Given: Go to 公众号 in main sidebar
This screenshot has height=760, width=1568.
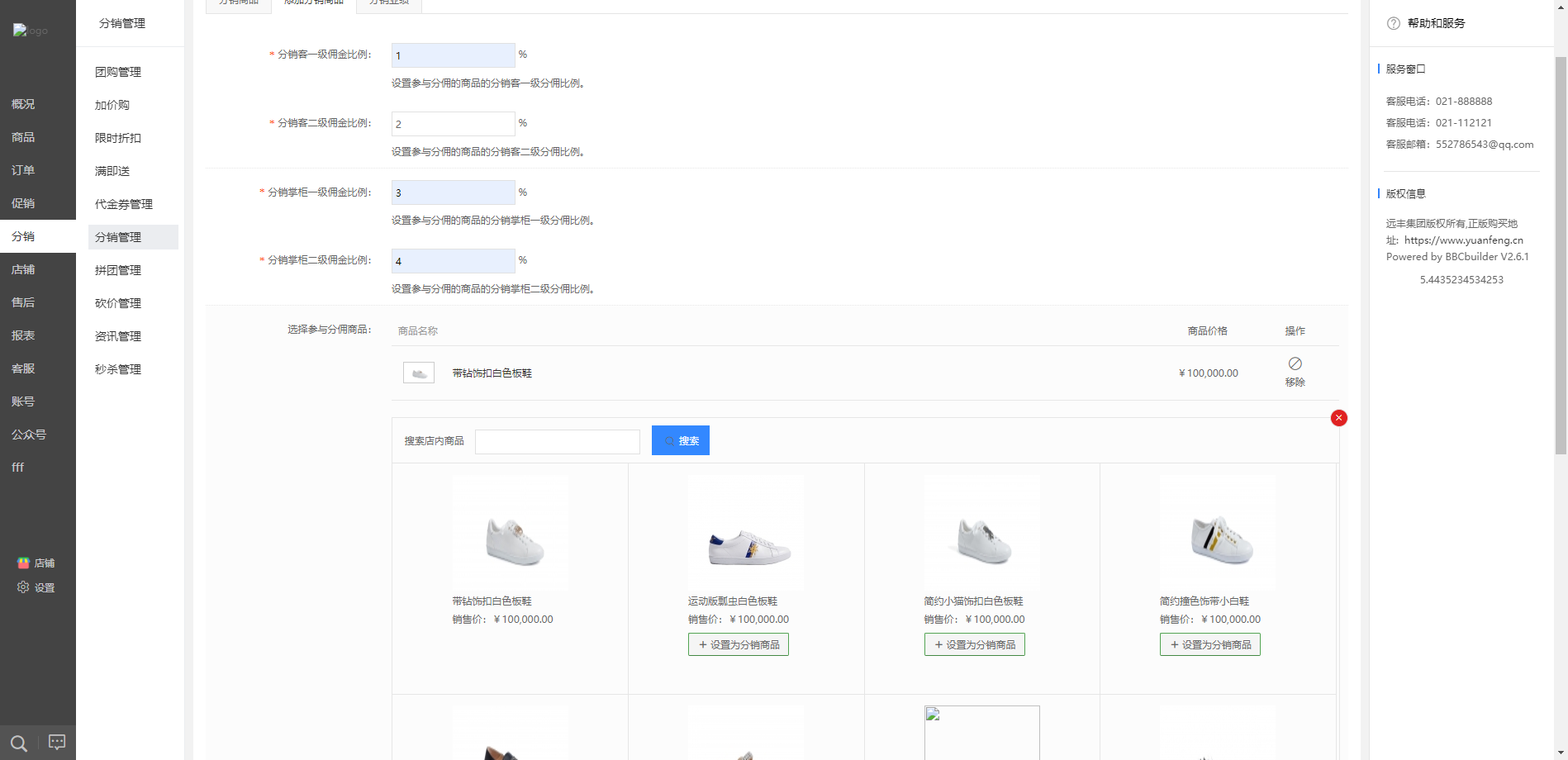Looking at the screenshot, I should (x=29, y=435).
